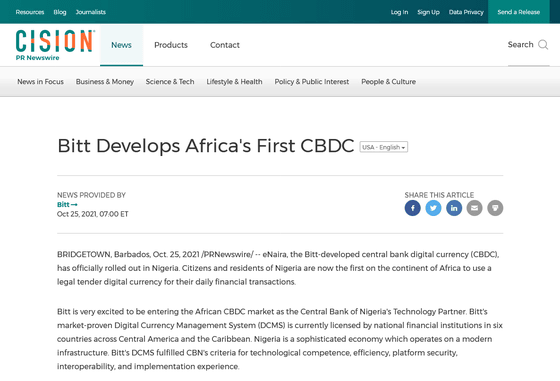Open Bitt news provider link
Viewport: 560px width, 381px height.
(x=67, y=205)
